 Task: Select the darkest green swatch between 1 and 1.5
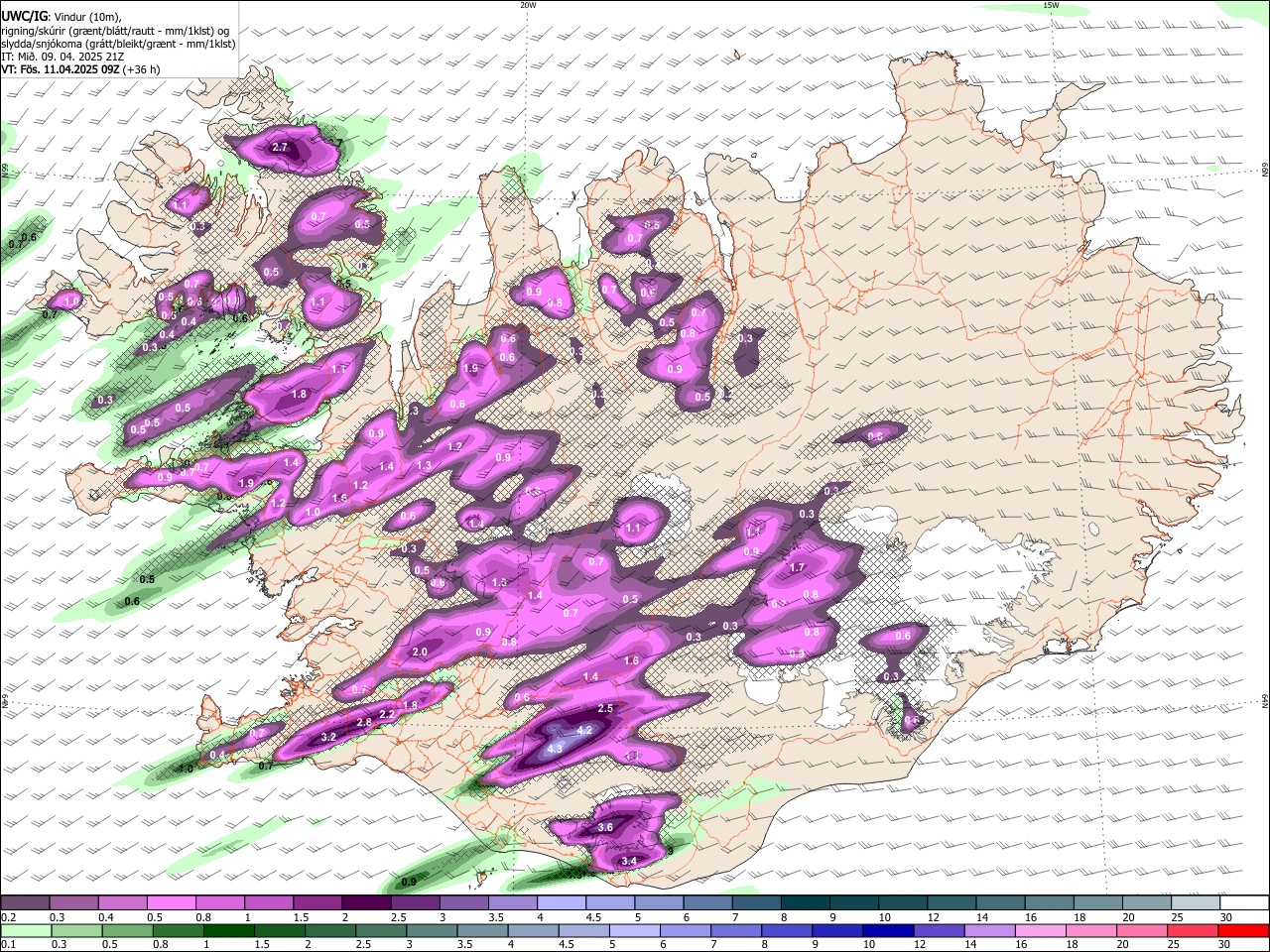[230, 931]
